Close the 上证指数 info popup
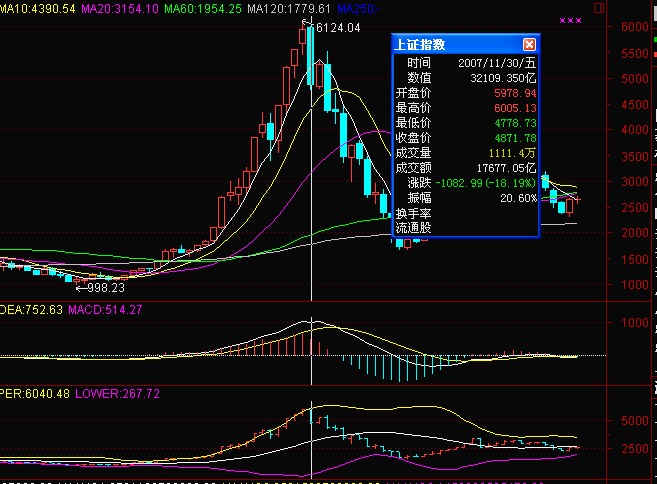657x484 pixels. pos(529,44)
